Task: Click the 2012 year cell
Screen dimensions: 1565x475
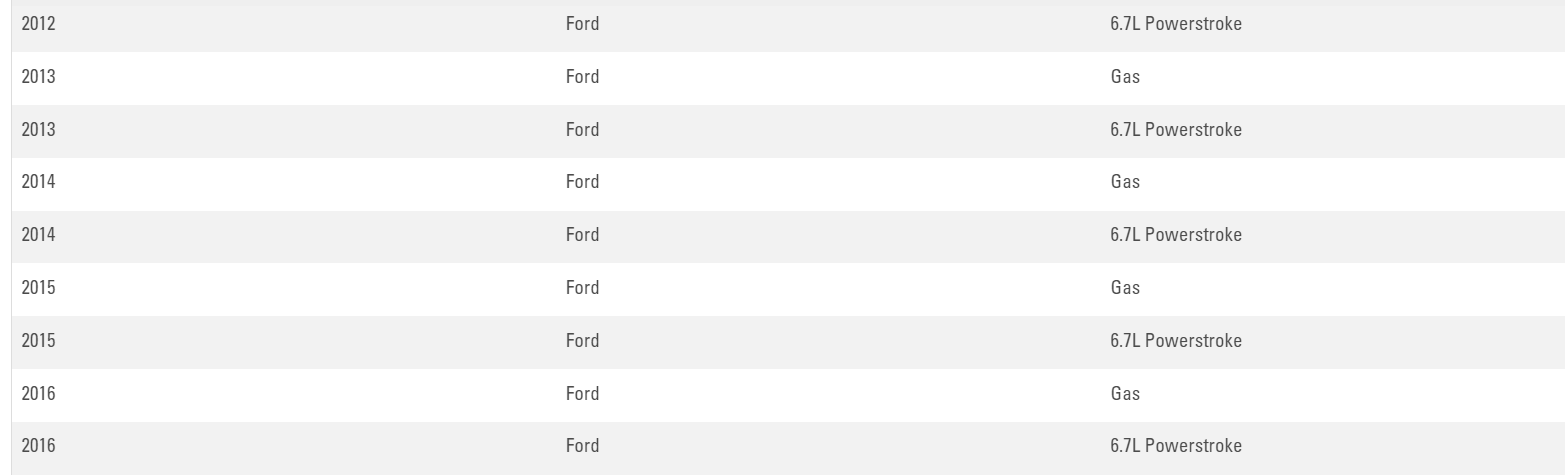Action: pos(38,24)
